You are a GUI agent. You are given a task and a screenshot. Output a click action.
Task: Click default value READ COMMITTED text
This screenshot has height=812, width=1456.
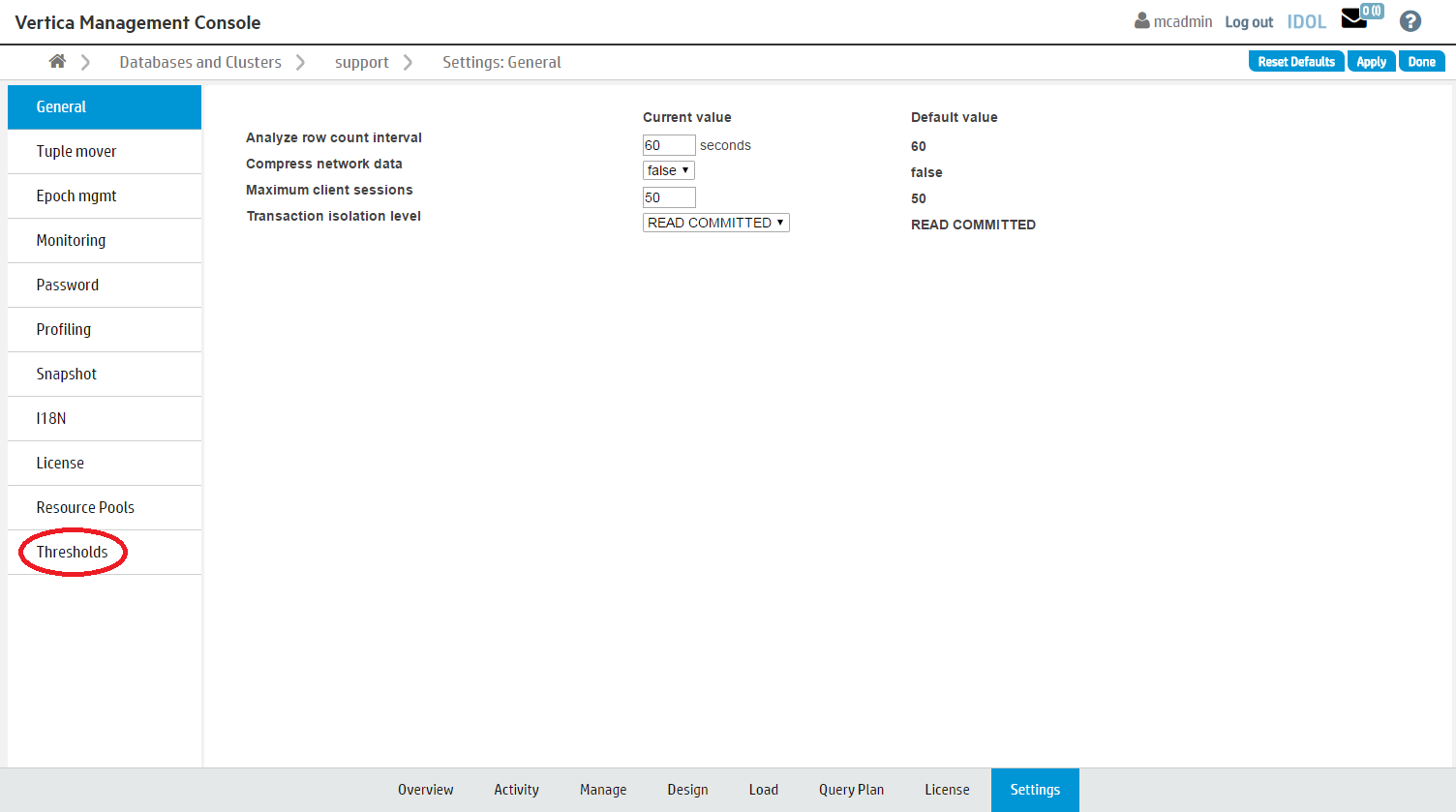pos(973,225)
